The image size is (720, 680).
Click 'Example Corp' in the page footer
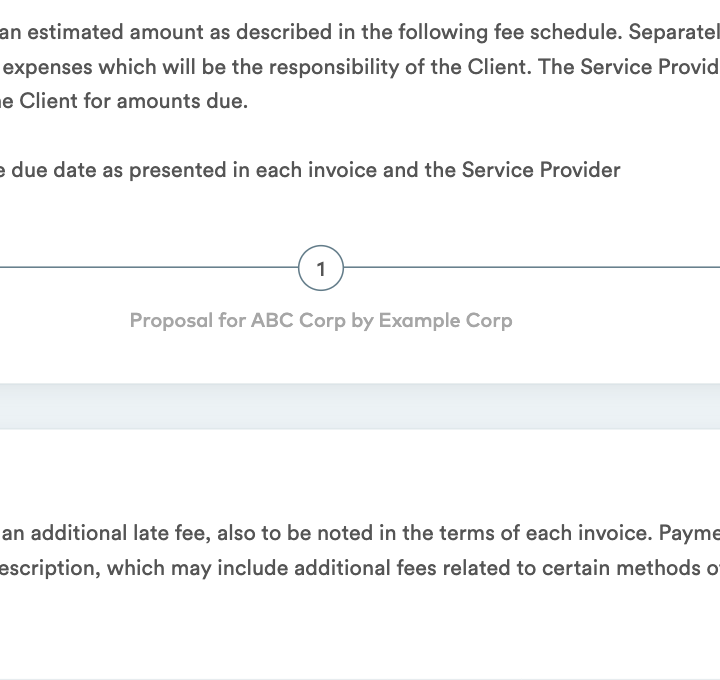pos(445,320)
